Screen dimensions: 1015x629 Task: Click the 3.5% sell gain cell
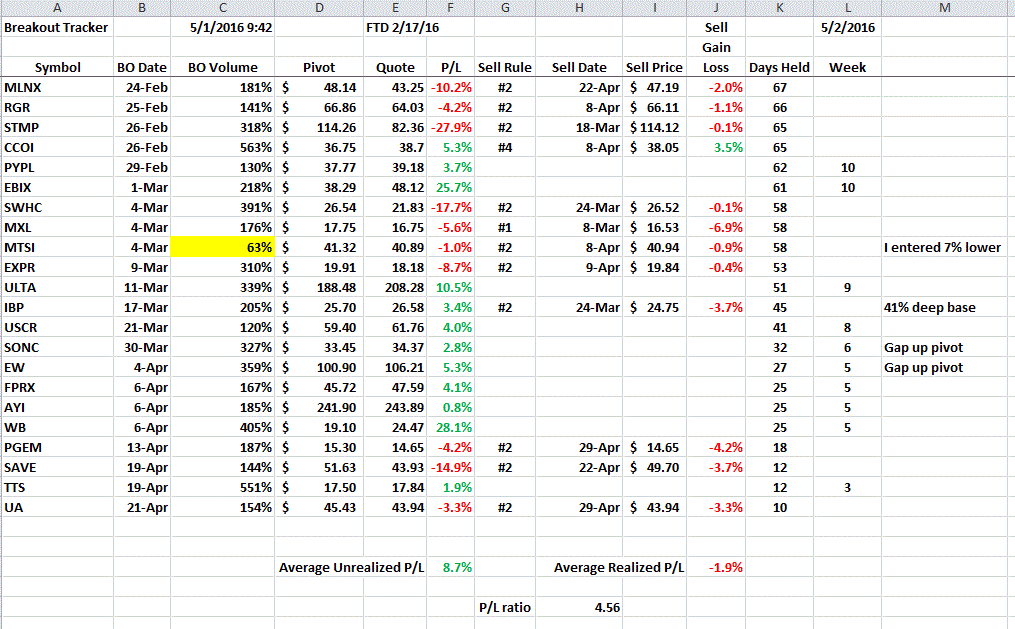(716, 148)
